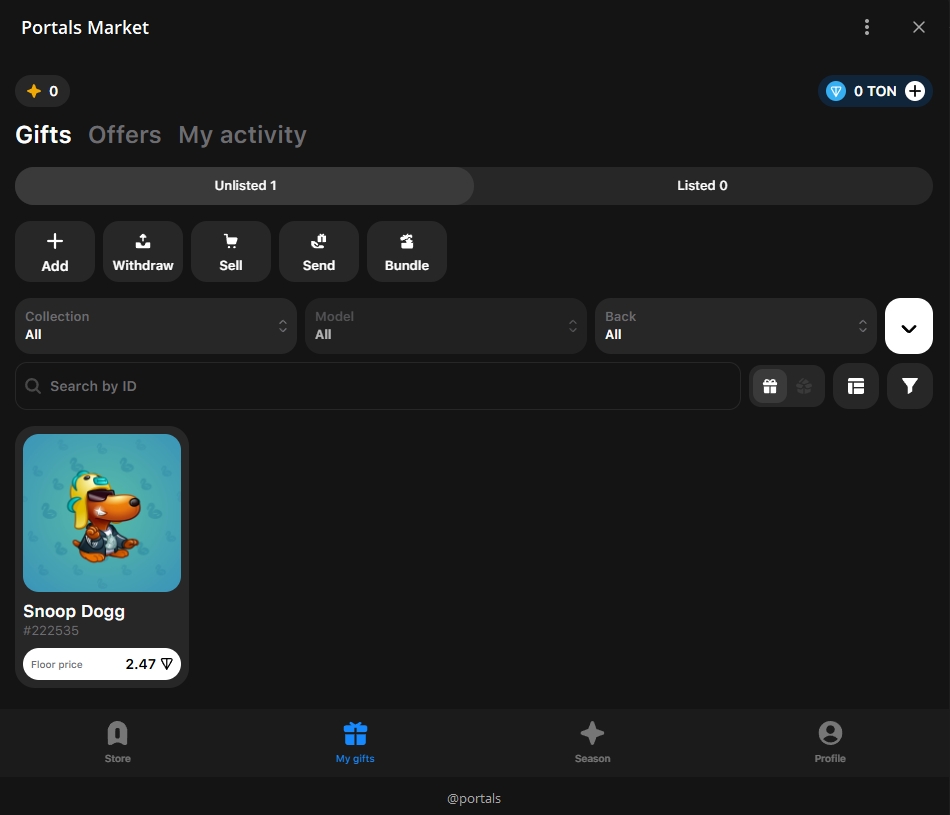Open the Collection filter dropdown
This screenshot has height=815, width=950.
[156, 326]
